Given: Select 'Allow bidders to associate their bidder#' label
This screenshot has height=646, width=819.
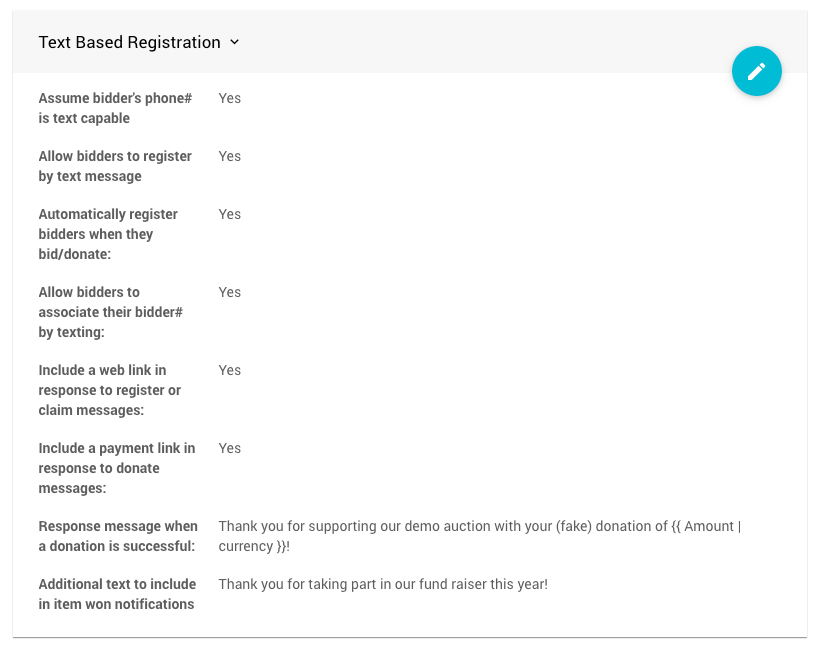Looking at the screenshot, I should 110,312.
